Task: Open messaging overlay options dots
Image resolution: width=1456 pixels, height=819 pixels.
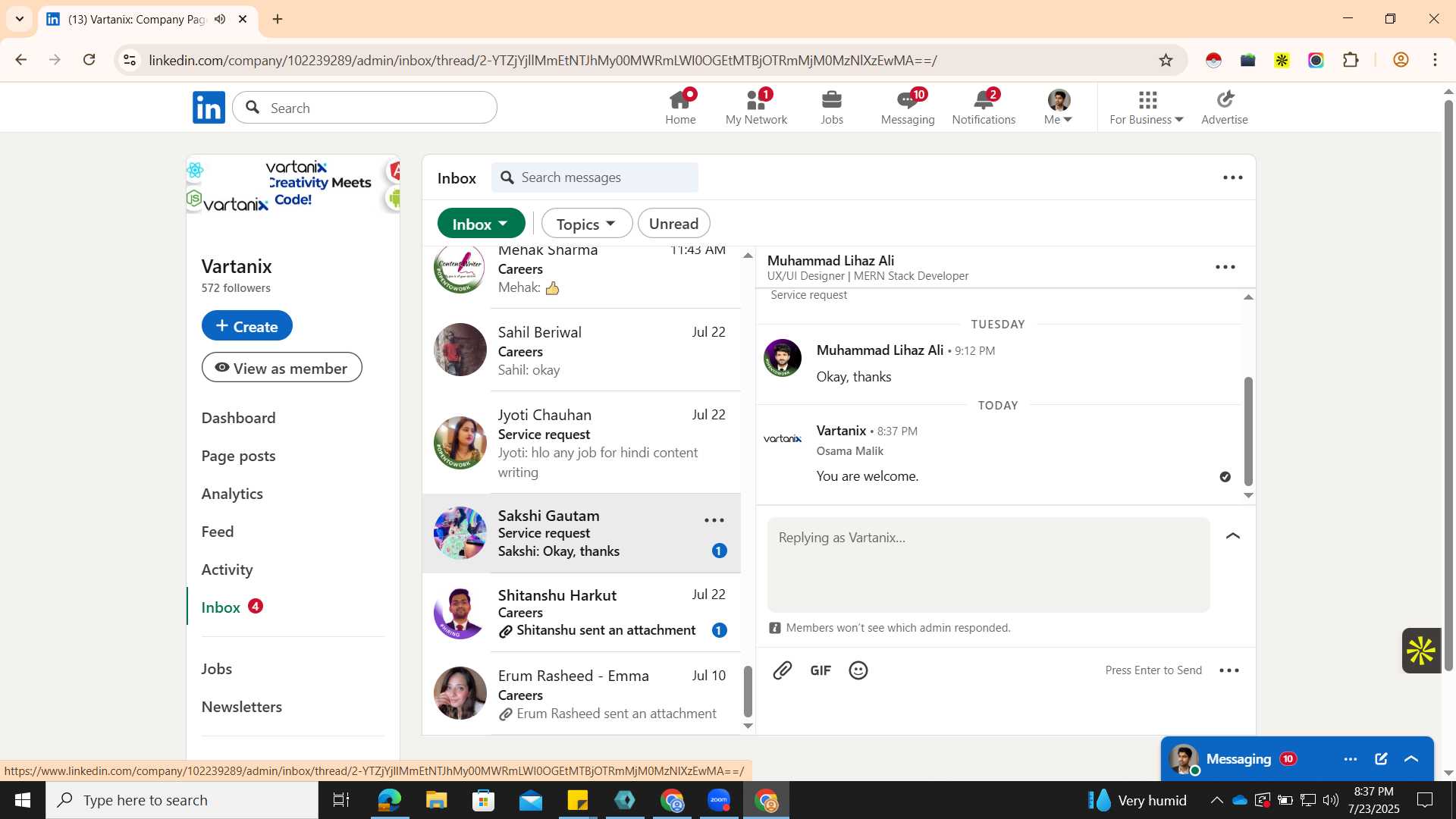Action: coord(1351,759)
